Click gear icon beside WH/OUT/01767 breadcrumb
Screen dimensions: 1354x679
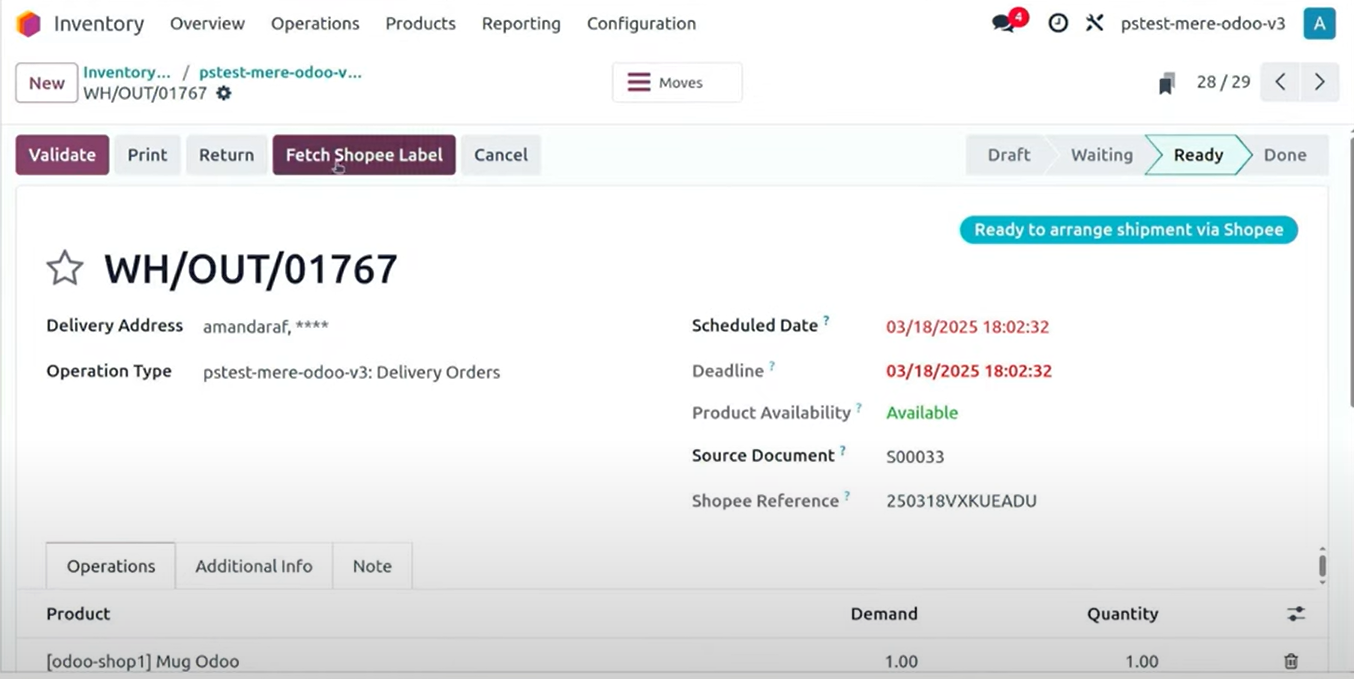pyautogui.click(x=224, y=93)
